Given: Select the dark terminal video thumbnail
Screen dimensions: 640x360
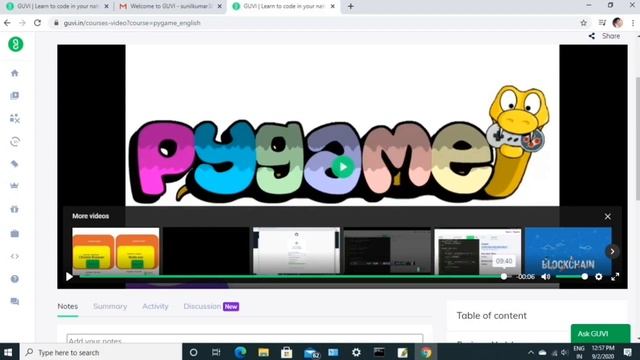Looking at the screenshot, I should coord(387,251).
